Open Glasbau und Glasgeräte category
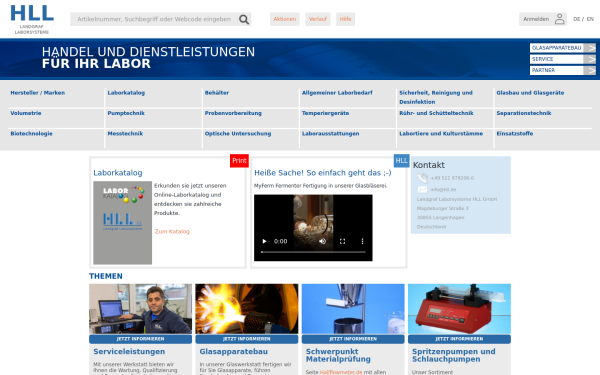The width and height of the screenshot is (600, 375). [530, 93]
